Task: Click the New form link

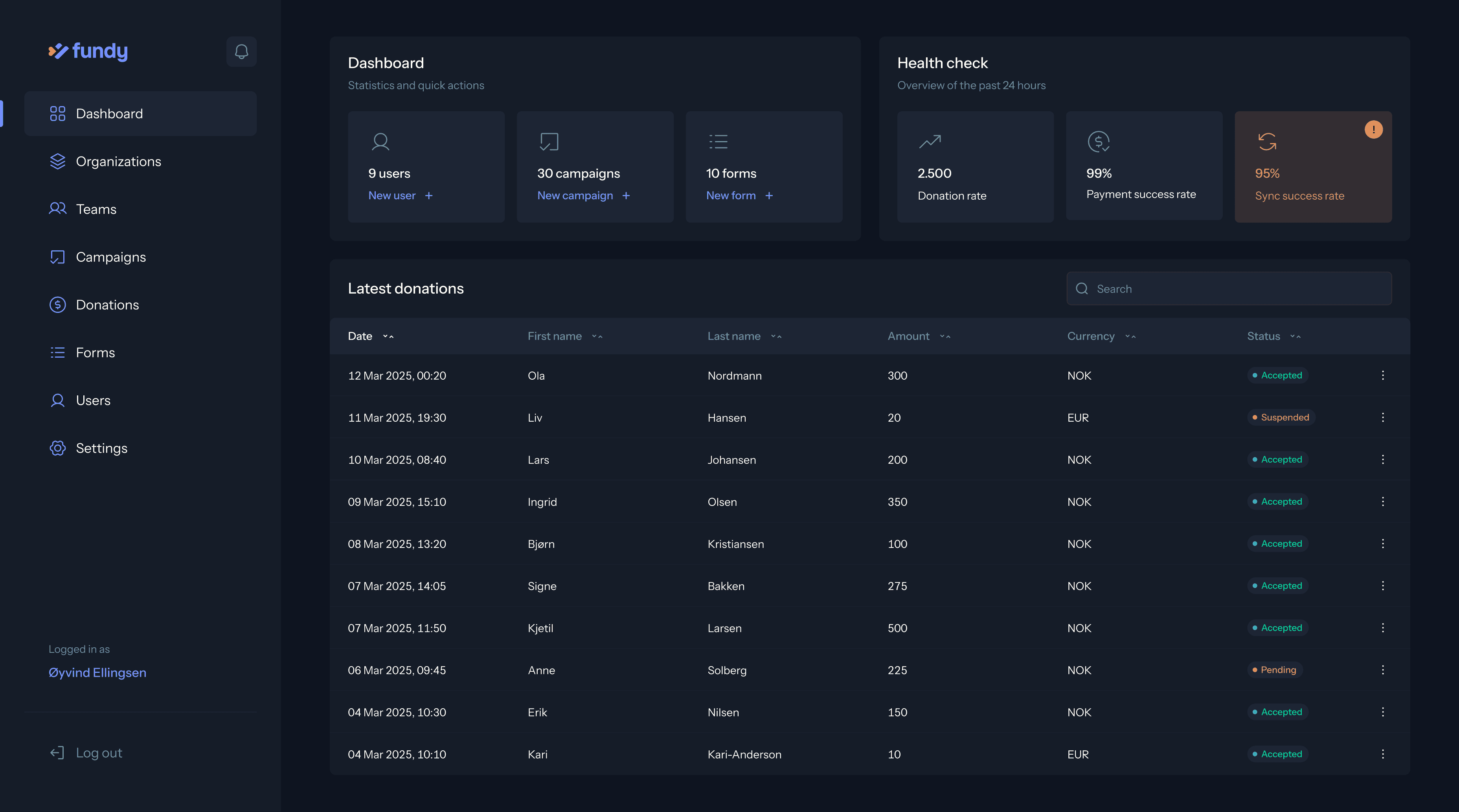Action: pos(731,195)
